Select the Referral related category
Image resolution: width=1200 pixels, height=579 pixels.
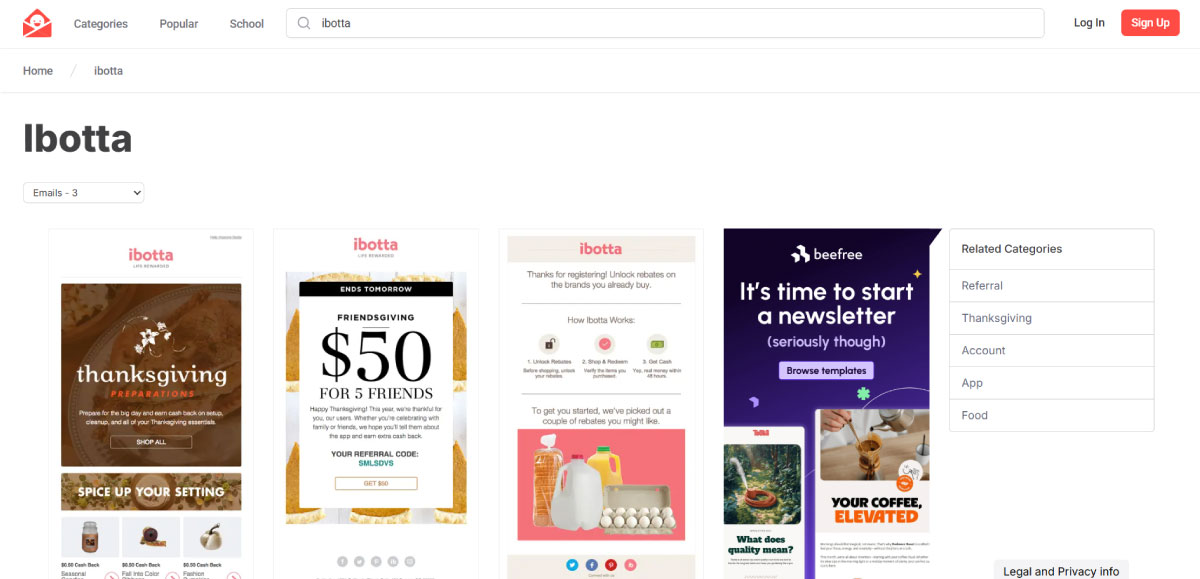click(x=1052, y=286)
